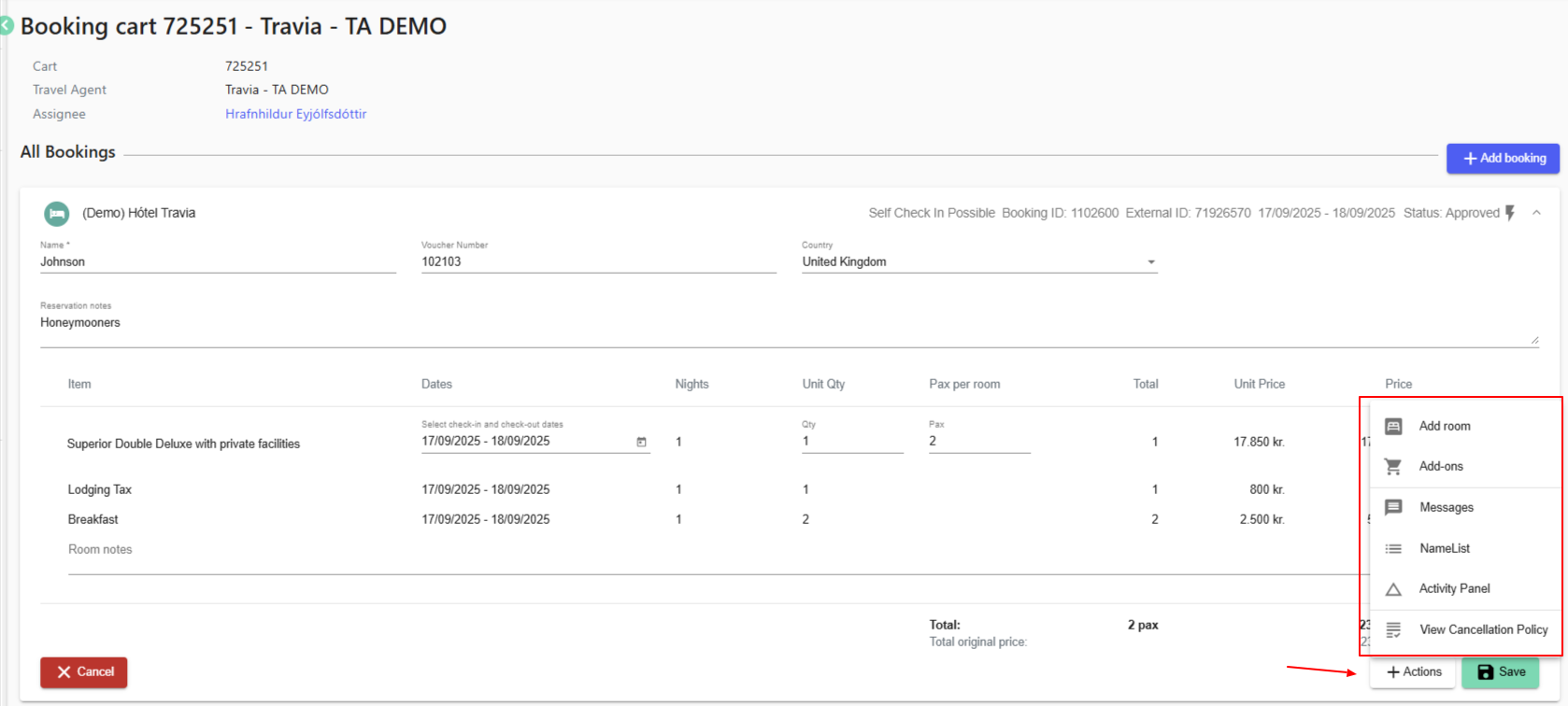The height and width of the screenshot is (706, 1568).
Task: Click the Price column header
Action: click(1398, 384)
